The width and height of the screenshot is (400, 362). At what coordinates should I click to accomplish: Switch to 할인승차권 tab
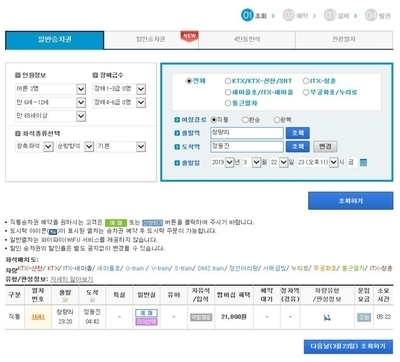pos(151,40)
